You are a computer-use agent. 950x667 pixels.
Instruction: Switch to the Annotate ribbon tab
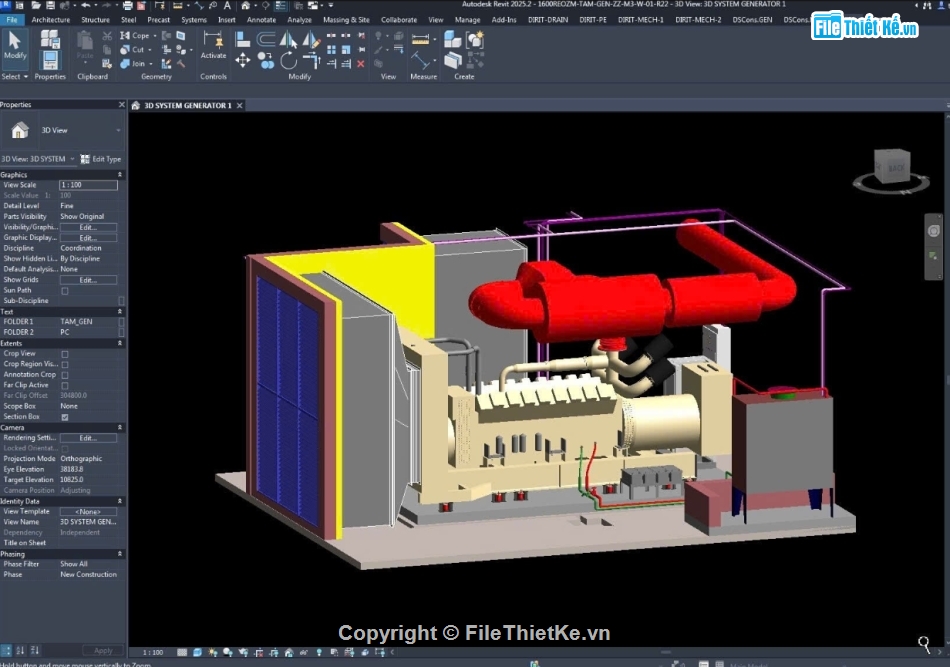pyautogui.click(x=261, y=19)
